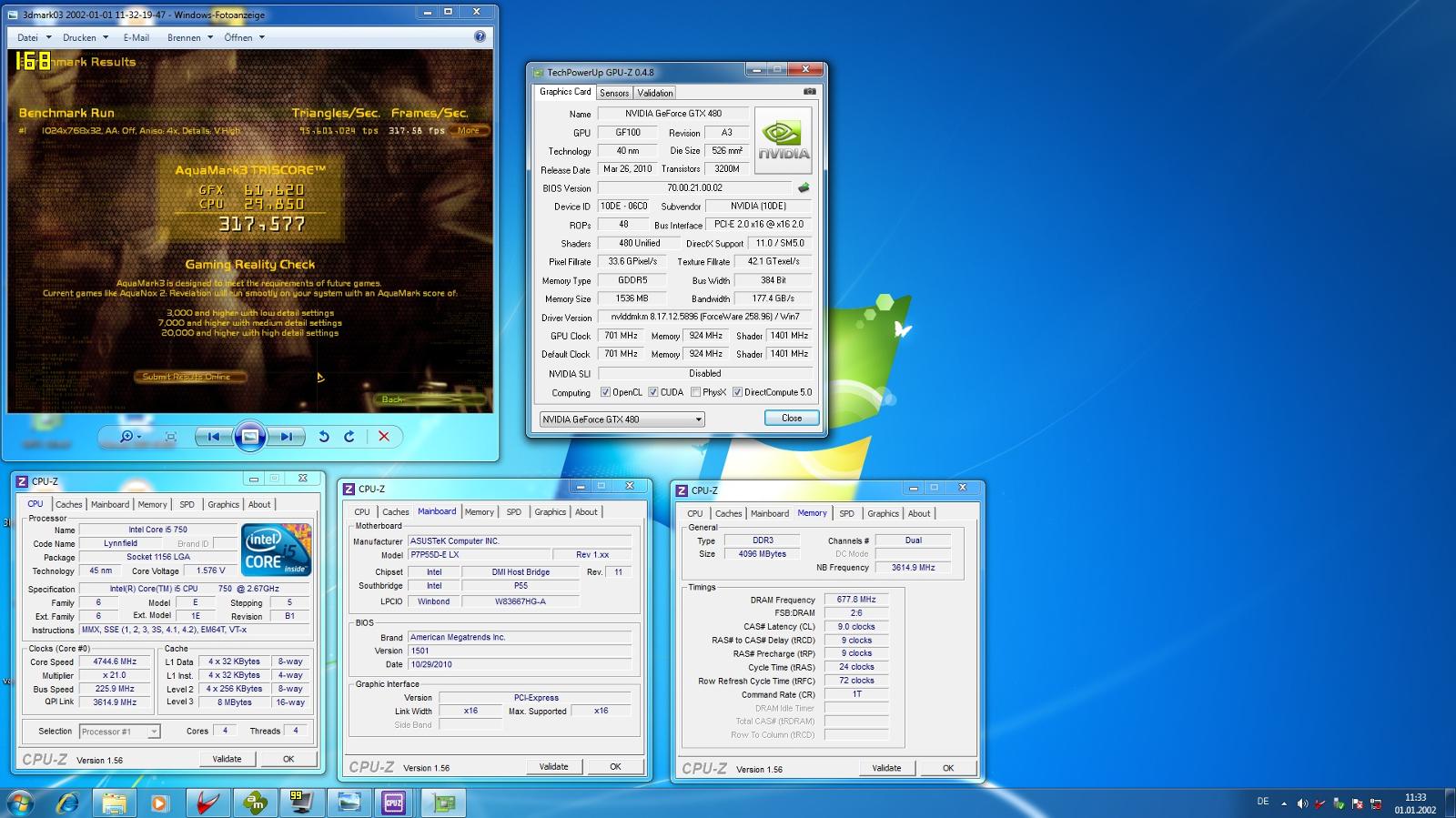Click the fit-to-window actual size icon
The height and width of the screenshot is (818, 1456).
click(x=170, y=437)
